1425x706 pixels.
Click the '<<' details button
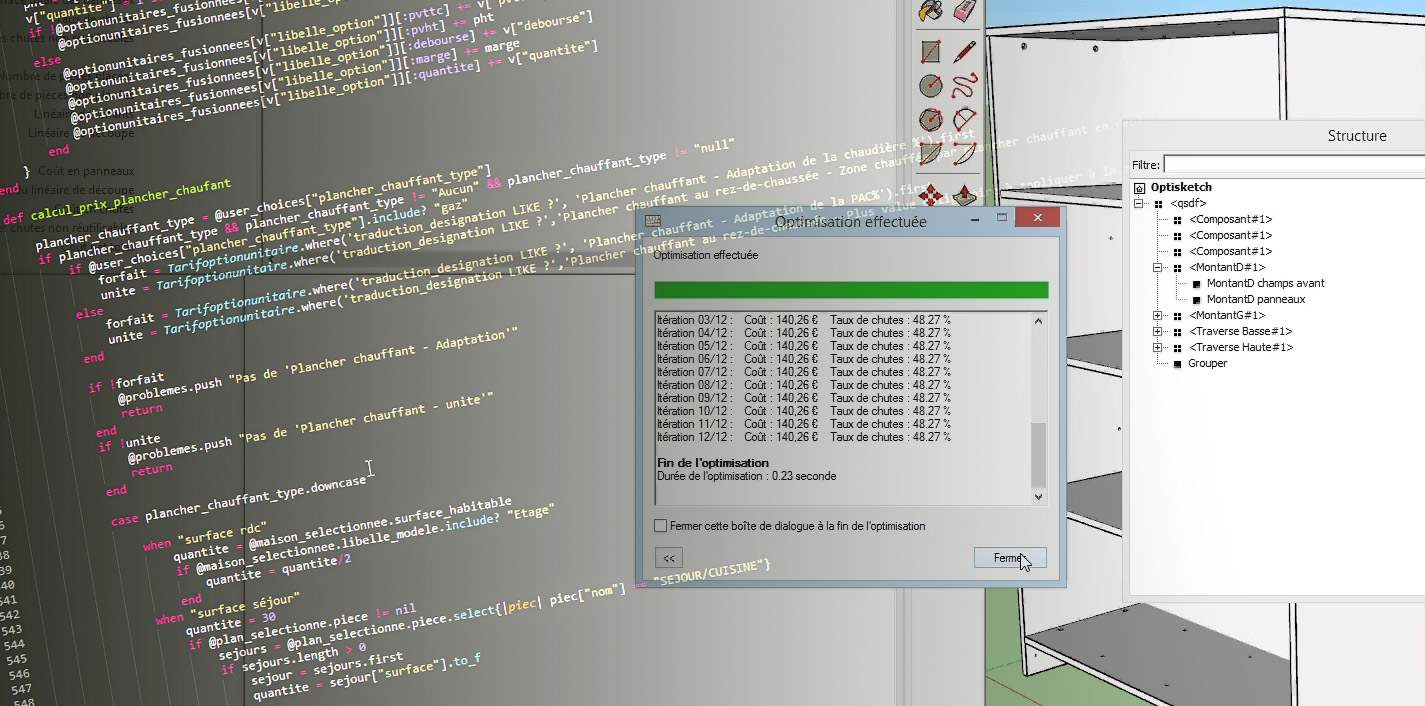[668, 557]
